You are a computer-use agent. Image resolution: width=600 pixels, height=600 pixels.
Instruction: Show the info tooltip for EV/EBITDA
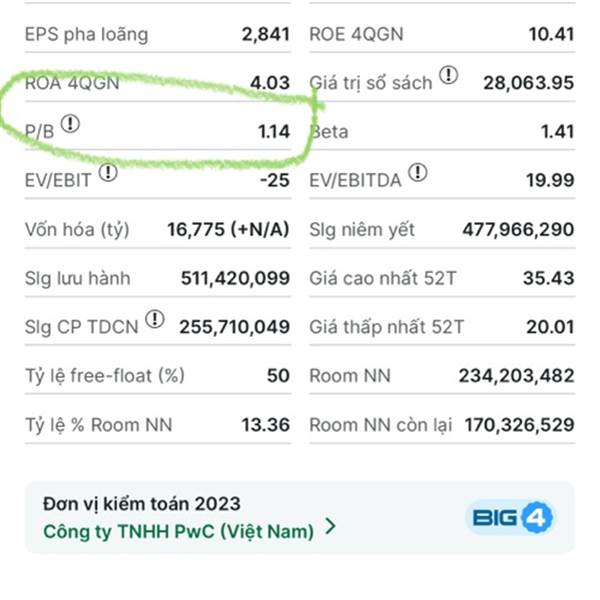click(418, 173)
